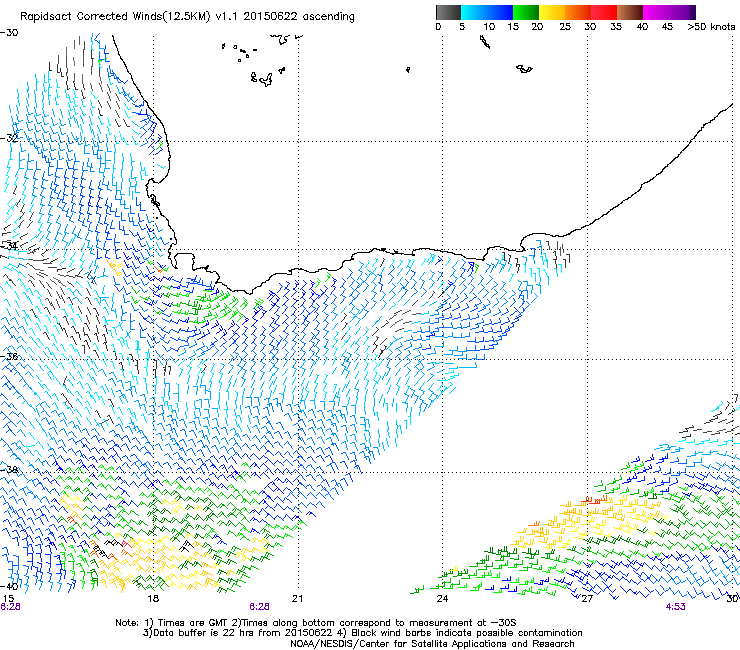Viewport: 740px width, 650px height.
Task: Click the latitude label "-36"
Action: [x=9, y=356]
